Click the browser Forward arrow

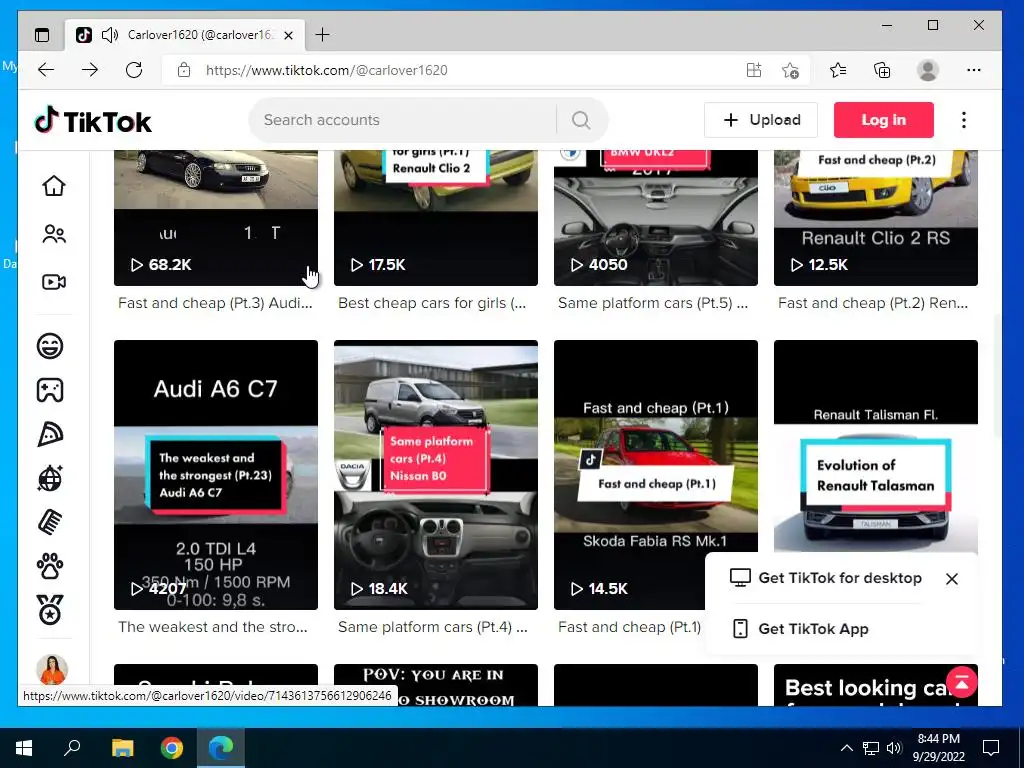pyautogui.click(x=90, y=70)
